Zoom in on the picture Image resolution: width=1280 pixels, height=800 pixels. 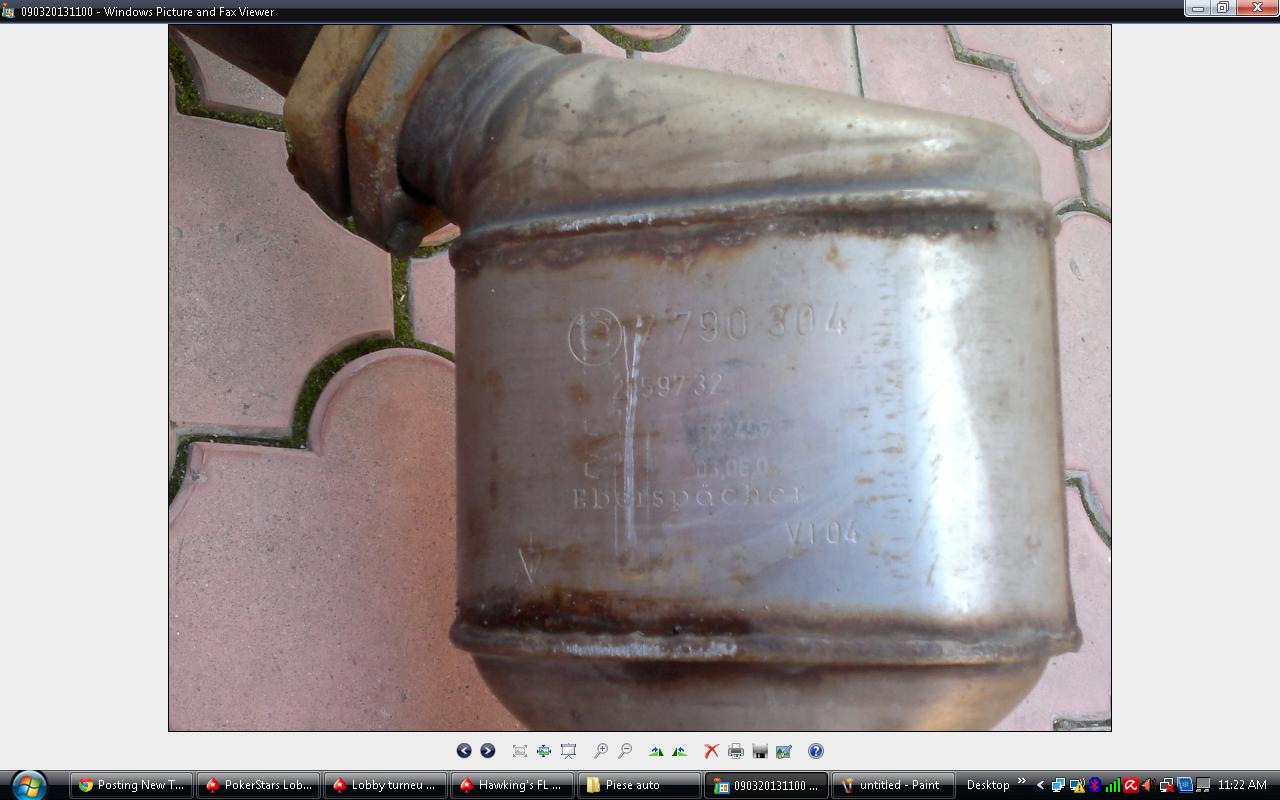[601, 751]
